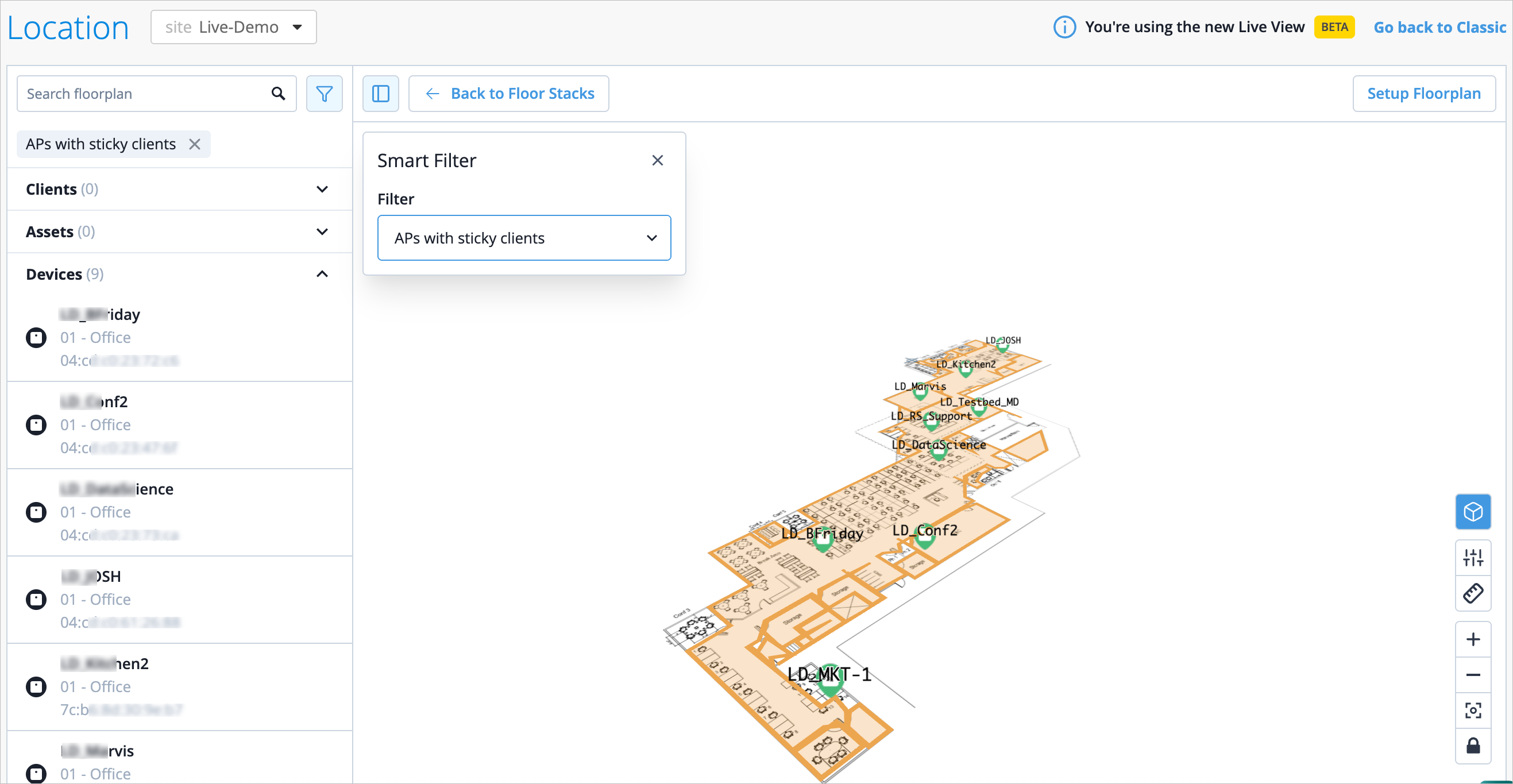Screen dimensions: 1513x784
Task: Open the site Live-Demo dropdown
Action: tap(233, 27)
